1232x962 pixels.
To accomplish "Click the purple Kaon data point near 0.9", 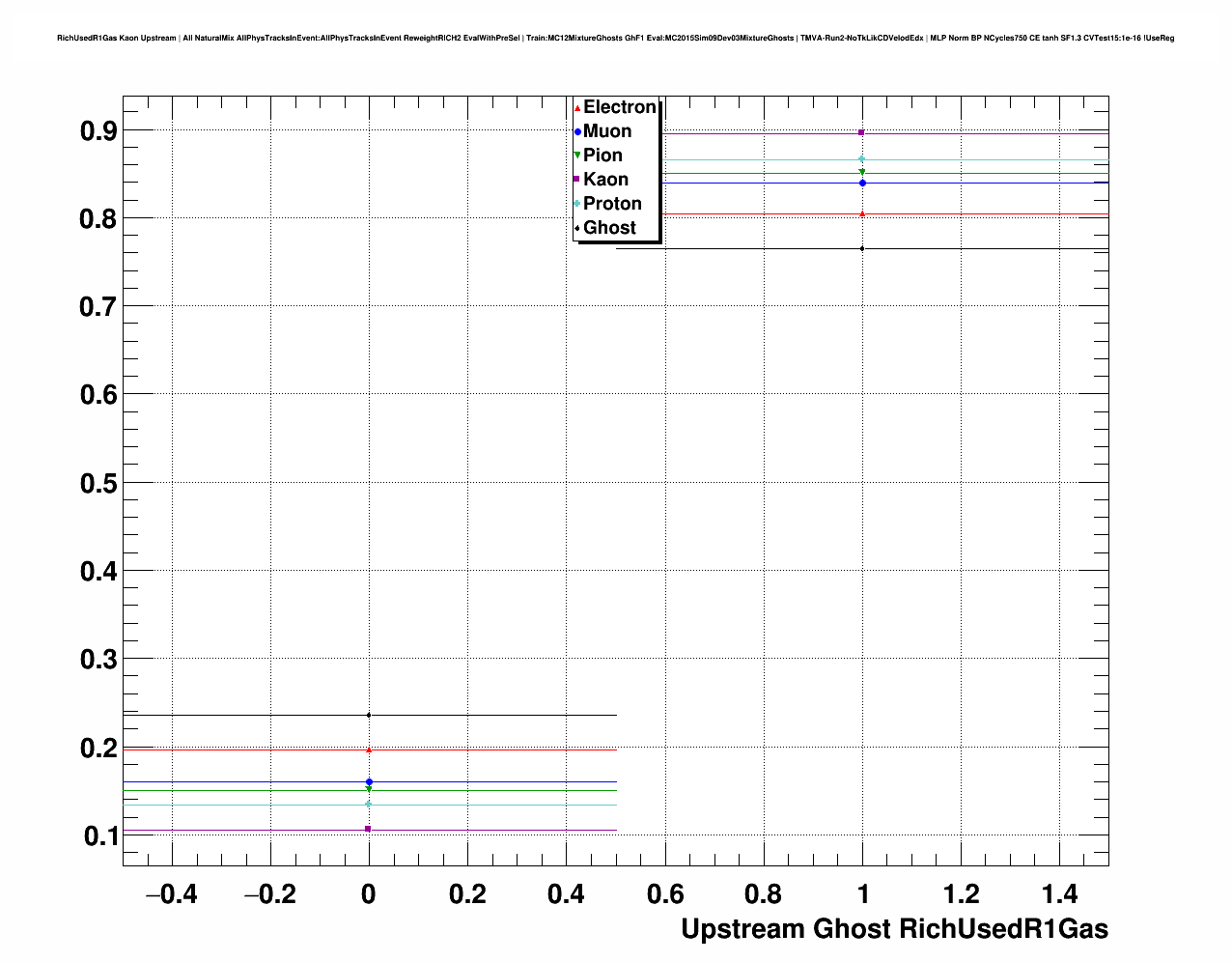I will pyautogui.click(x=861, y=132).
